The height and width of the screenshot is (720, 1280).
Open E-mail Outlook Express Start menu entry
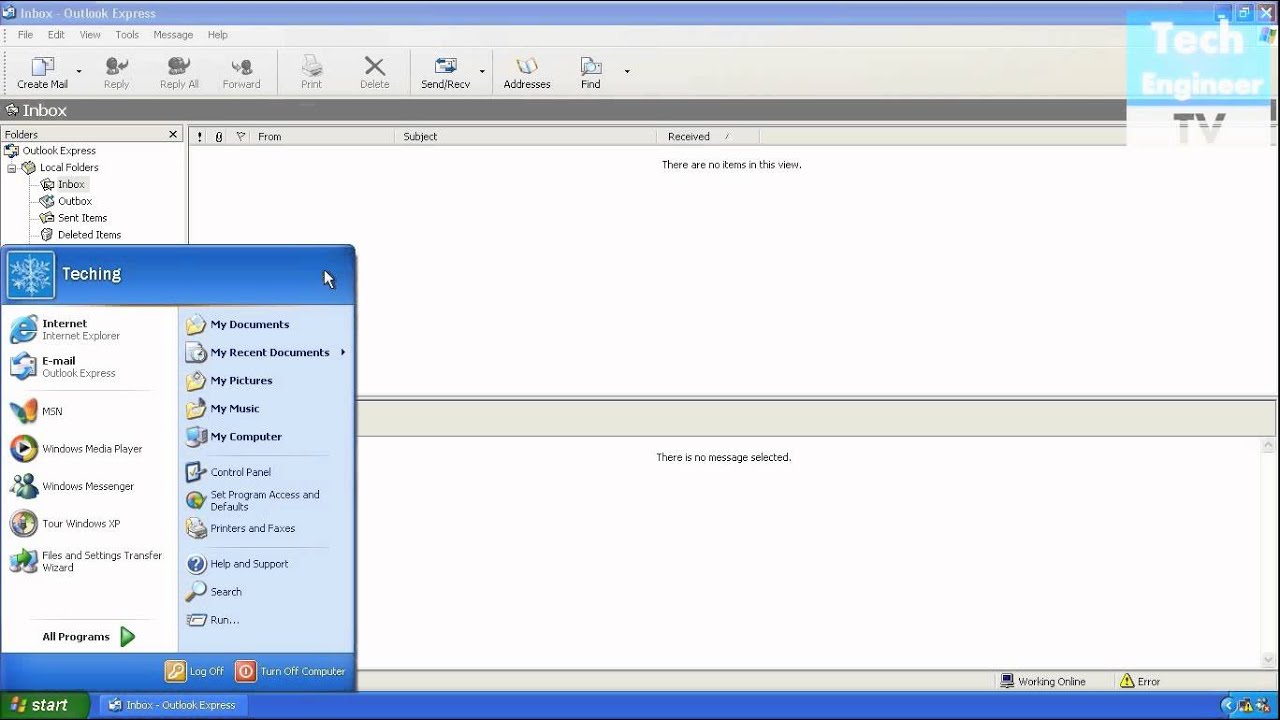point(90,366)
